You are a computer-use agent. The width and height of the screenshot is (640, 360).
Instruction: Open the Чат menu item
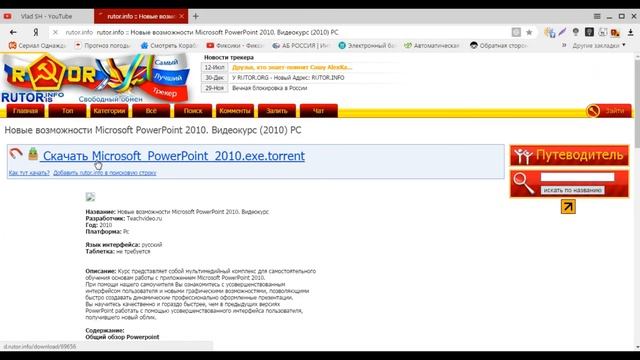pos(318,111)
